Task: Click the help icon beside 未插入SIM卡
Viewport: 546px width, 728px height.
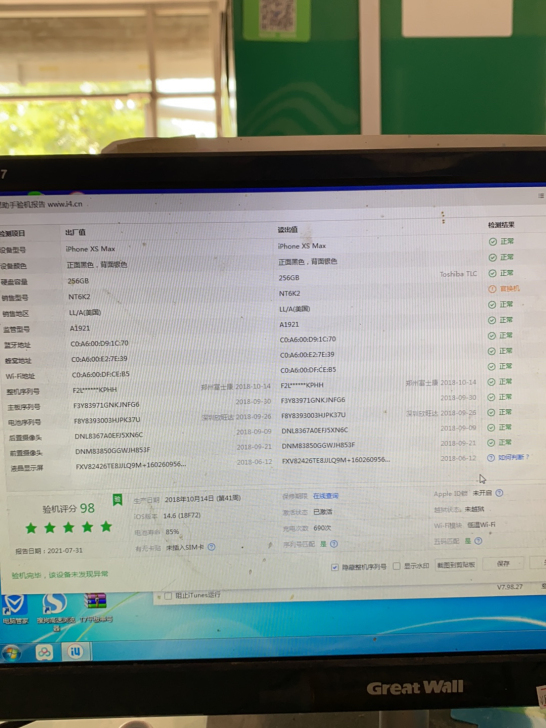Action: tap(211, 547)
